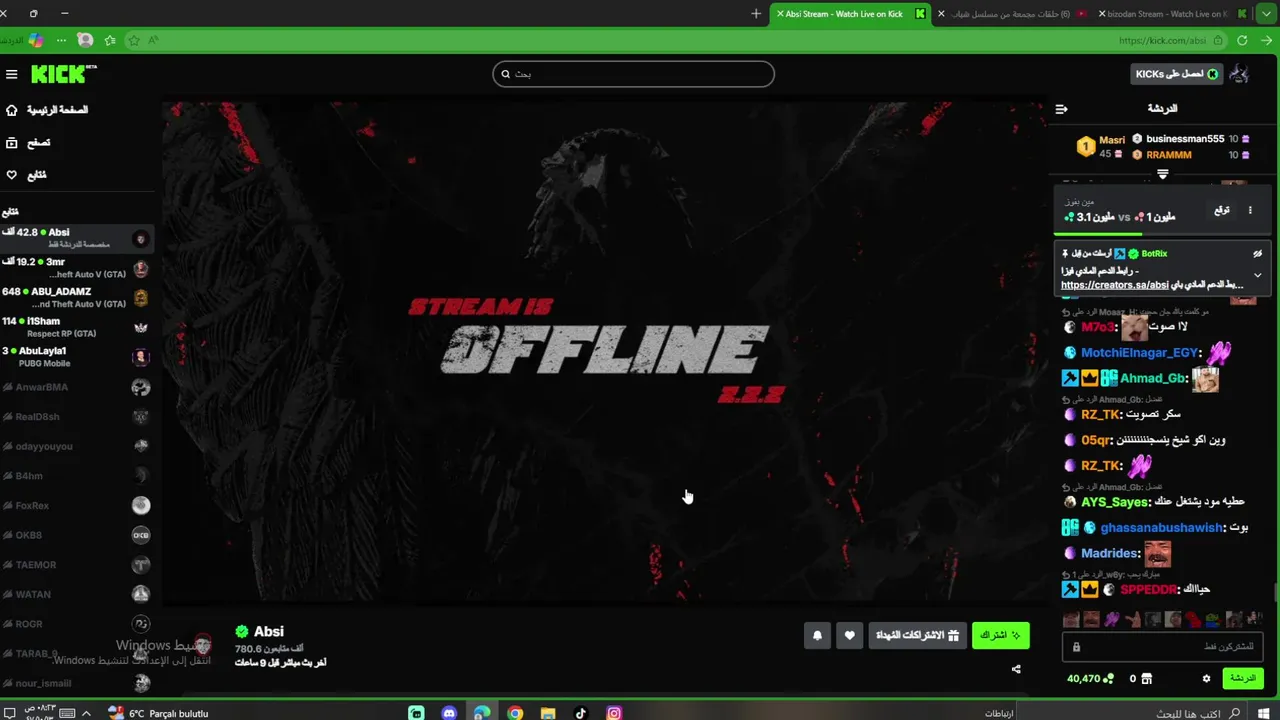Open AnwarBMA offline channel in sidebar
This screenshot has height=720, width=1280.
point(77,387)
